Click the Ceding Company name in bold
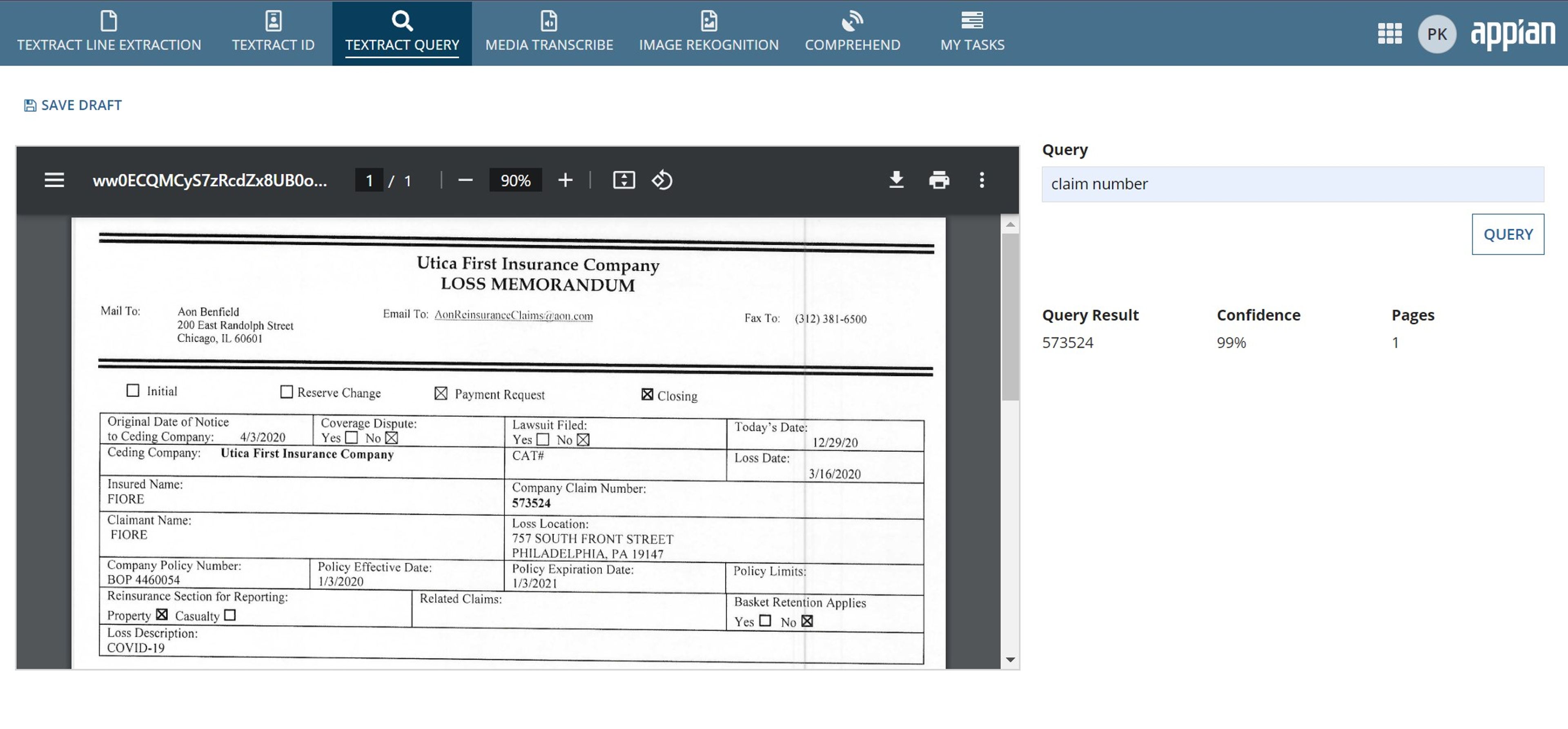Image resolution: width=1568 pixels, height=729 pixels. coord(307,453)
